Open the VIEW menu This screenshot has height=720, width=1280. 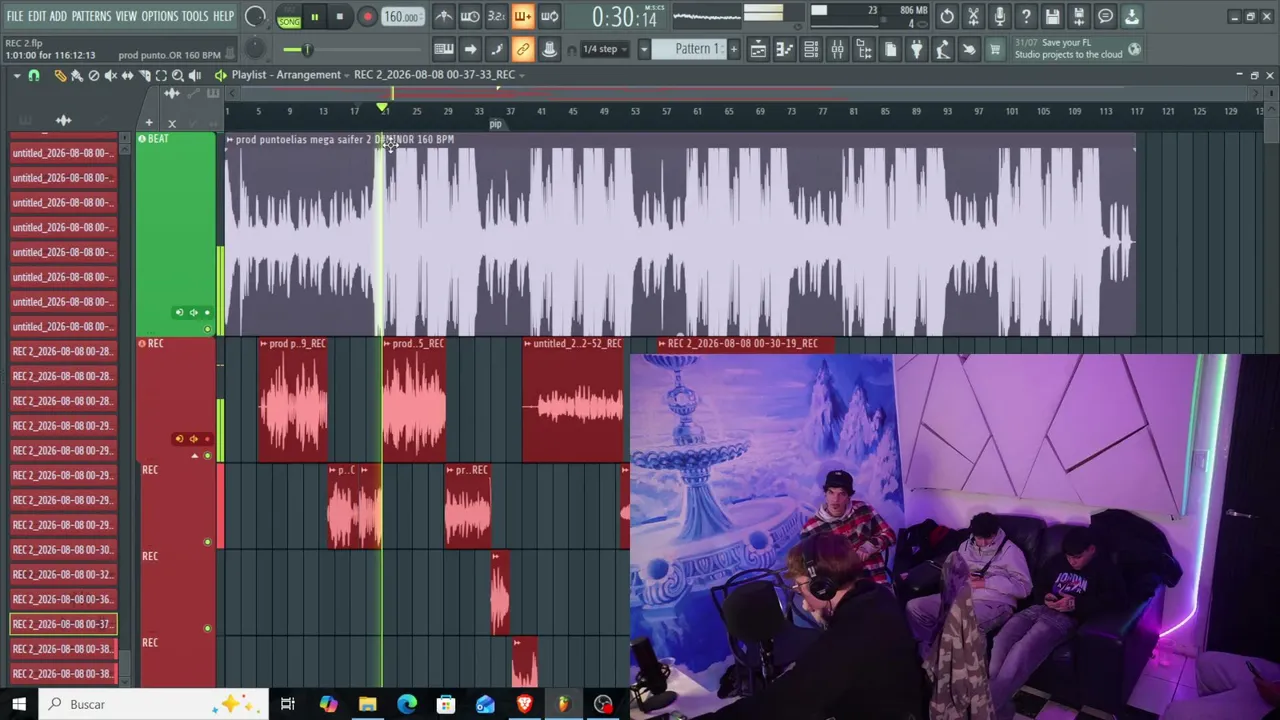(126, 16)
